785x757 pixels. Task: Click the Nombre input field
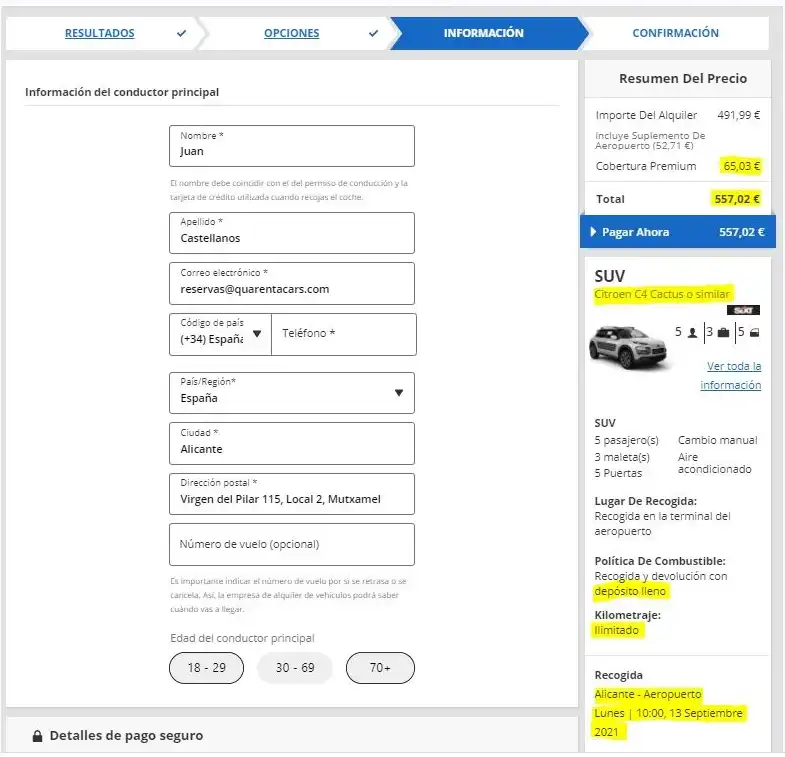pyautogui.click(x=292, y=146)
